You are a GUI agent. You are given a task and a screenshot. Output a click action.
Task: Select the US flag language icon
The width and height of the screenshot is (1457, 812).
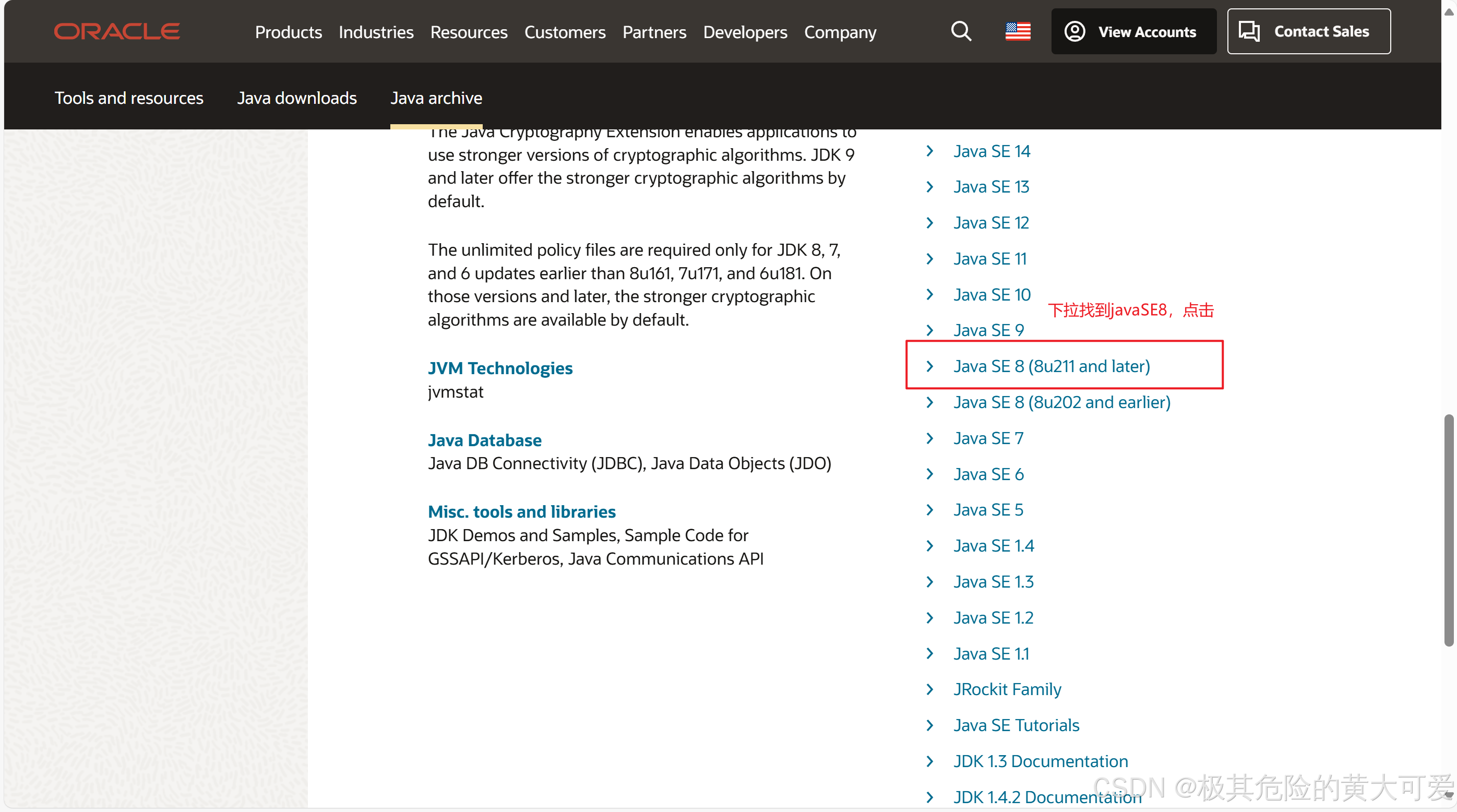(x=1017, y=31)
